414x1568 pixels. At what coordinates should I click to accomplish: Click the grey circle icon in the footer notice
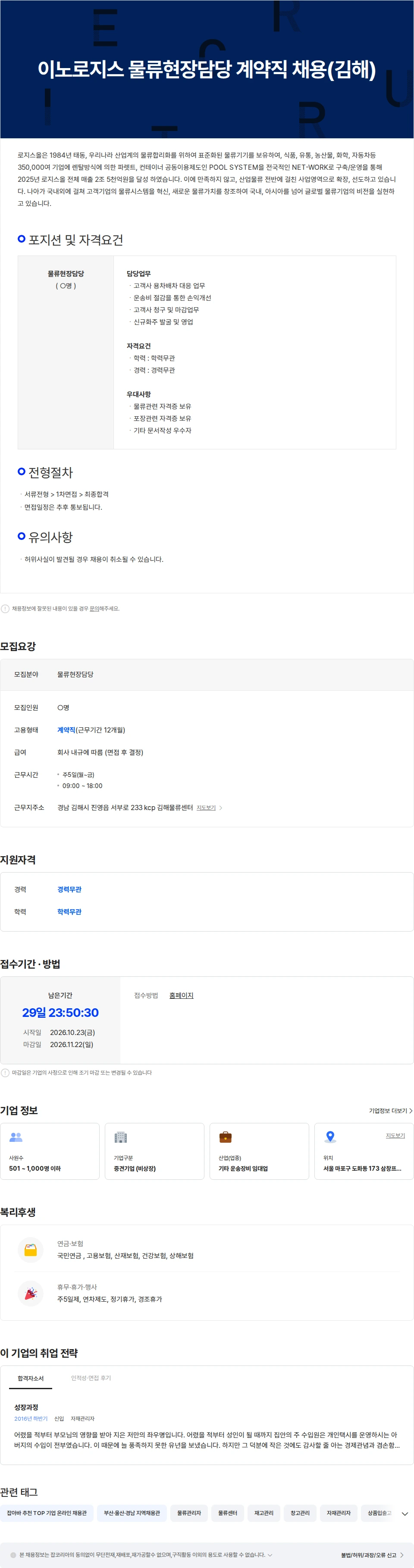13,1555
